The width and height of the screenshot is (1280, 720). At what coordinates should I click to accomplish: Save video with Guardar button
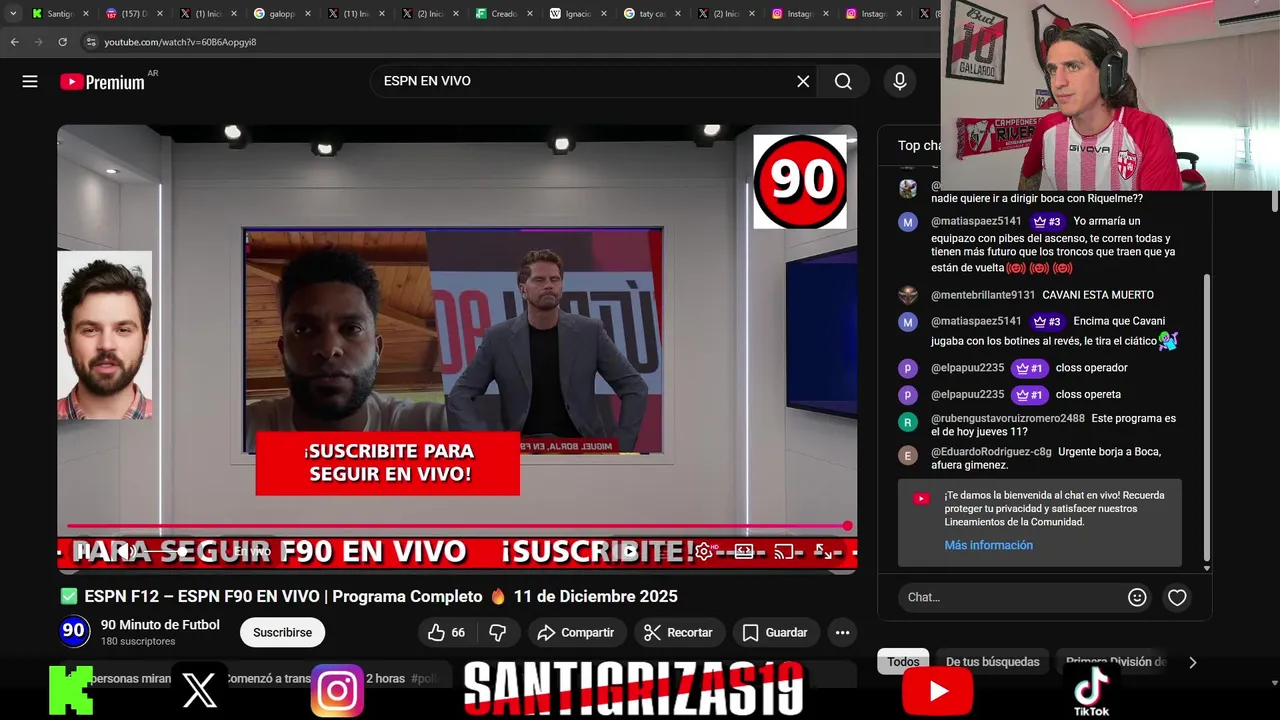coord(775,633)
